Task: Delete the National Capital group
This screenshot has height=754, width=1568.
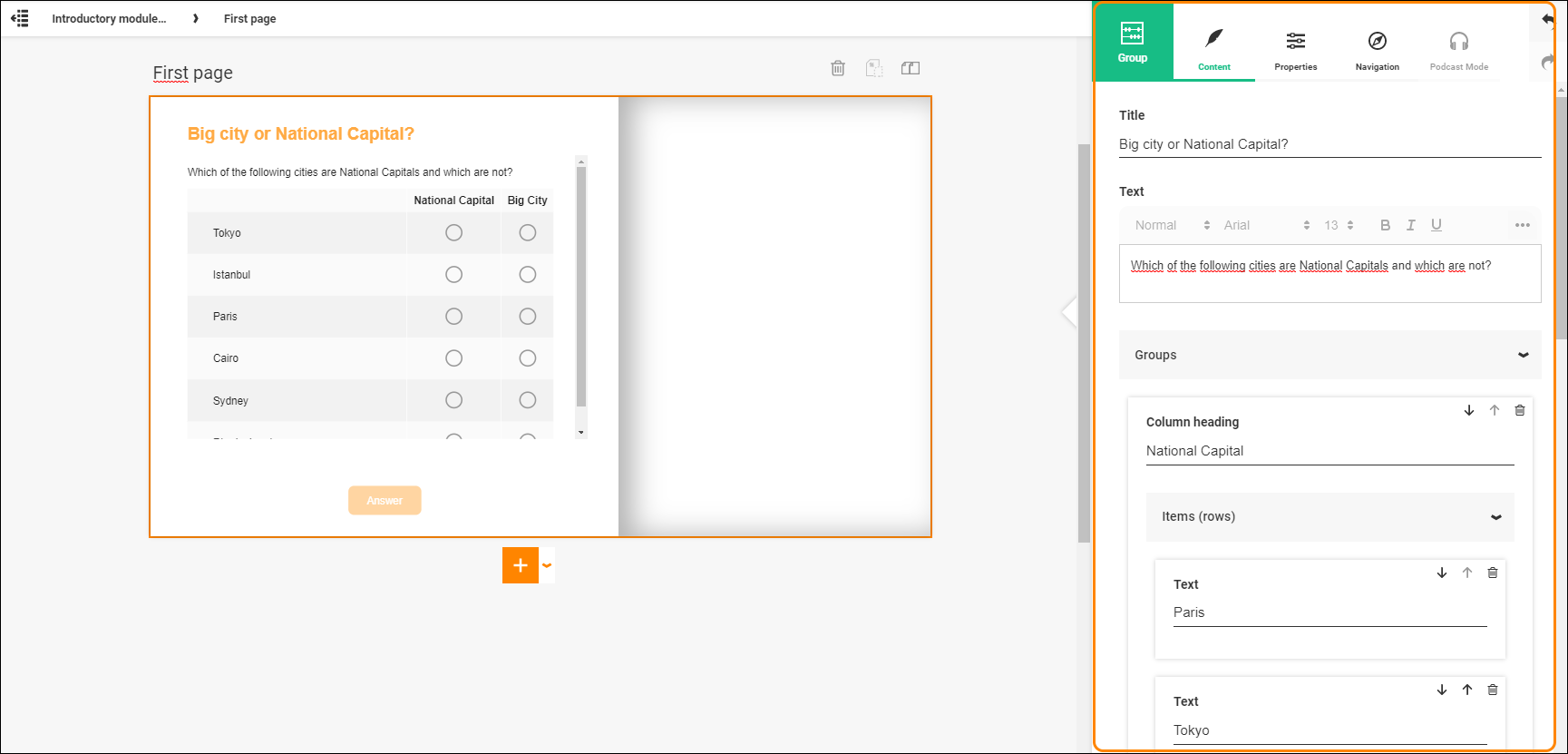Action: 1520,410
